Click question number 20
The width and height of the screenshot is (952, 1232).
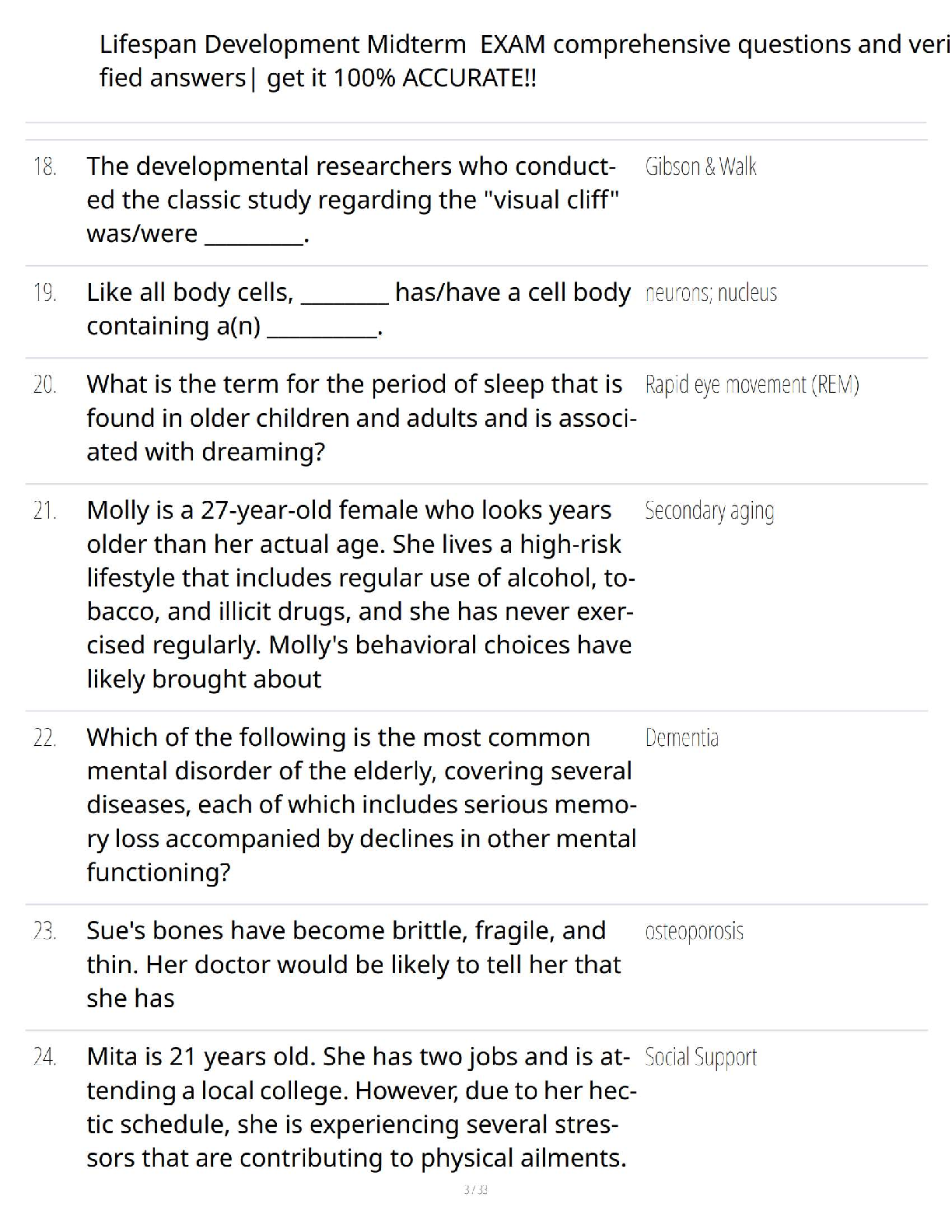45,385
